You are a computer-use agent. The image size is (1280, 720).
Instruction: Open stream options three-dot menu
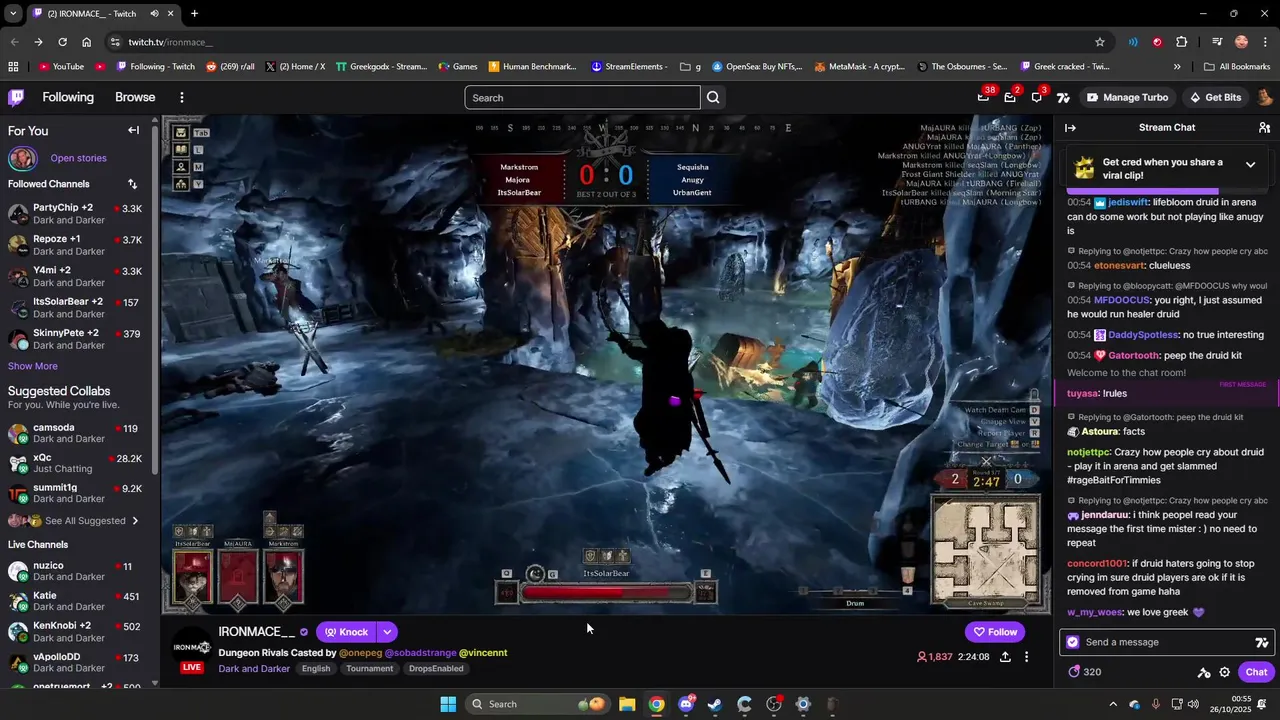1026,657
